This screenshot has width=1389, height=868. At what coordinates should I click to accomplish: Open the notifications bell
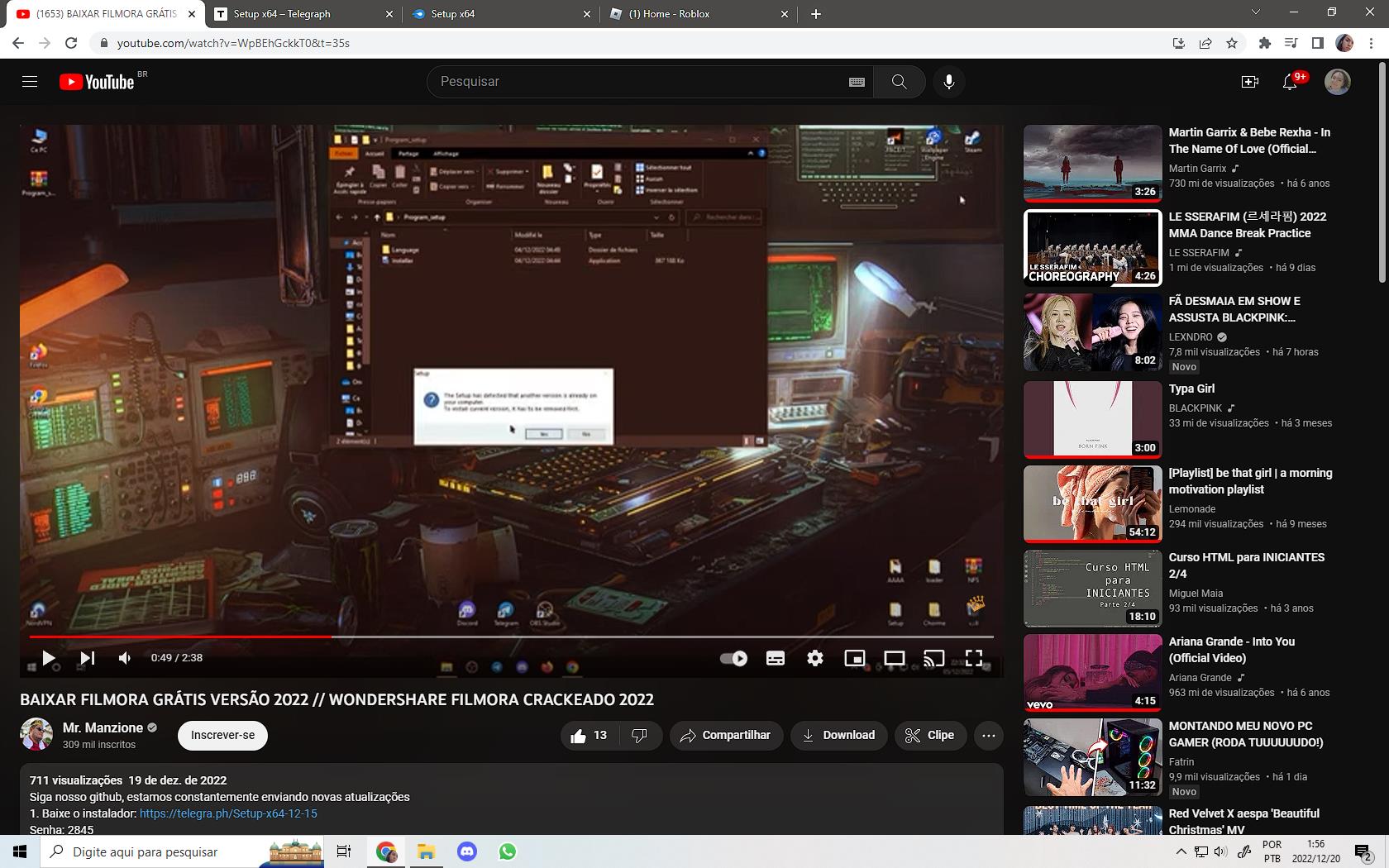tap(1289, 81)
